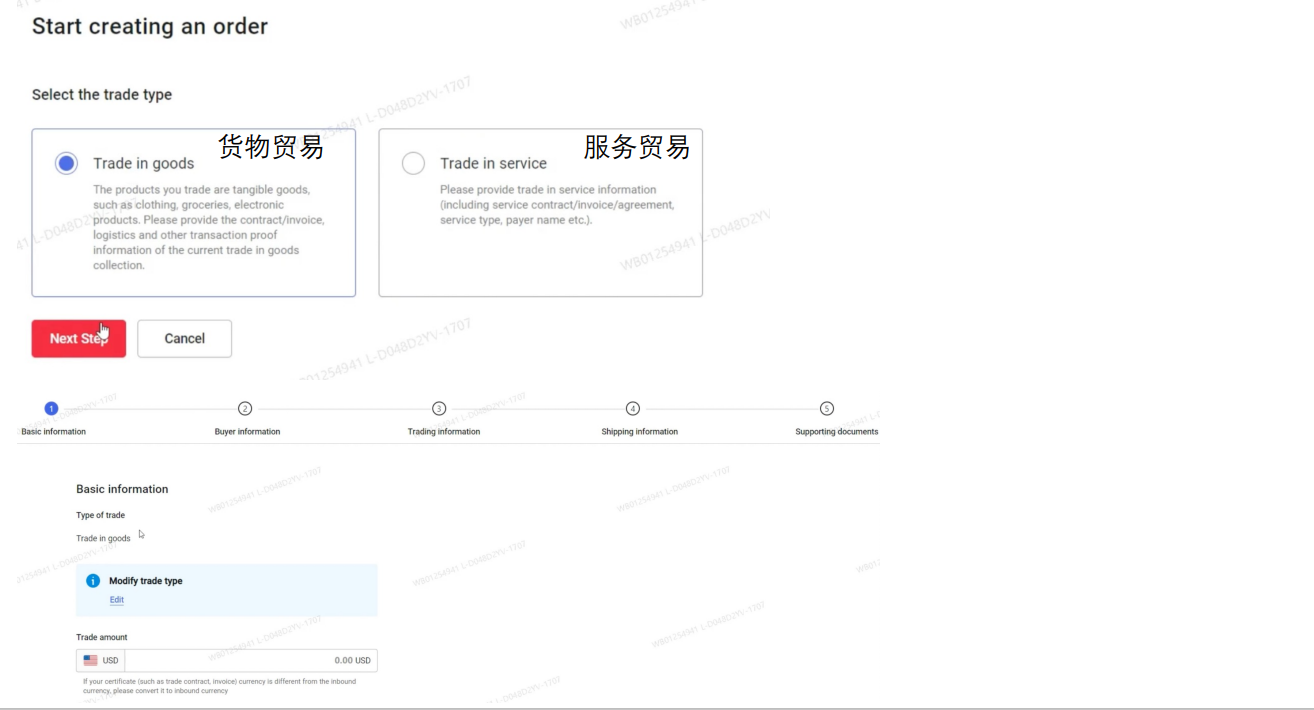Click the step 5 numbered circle
Viewport: 1314px width, 710px height.
point(827,408)
